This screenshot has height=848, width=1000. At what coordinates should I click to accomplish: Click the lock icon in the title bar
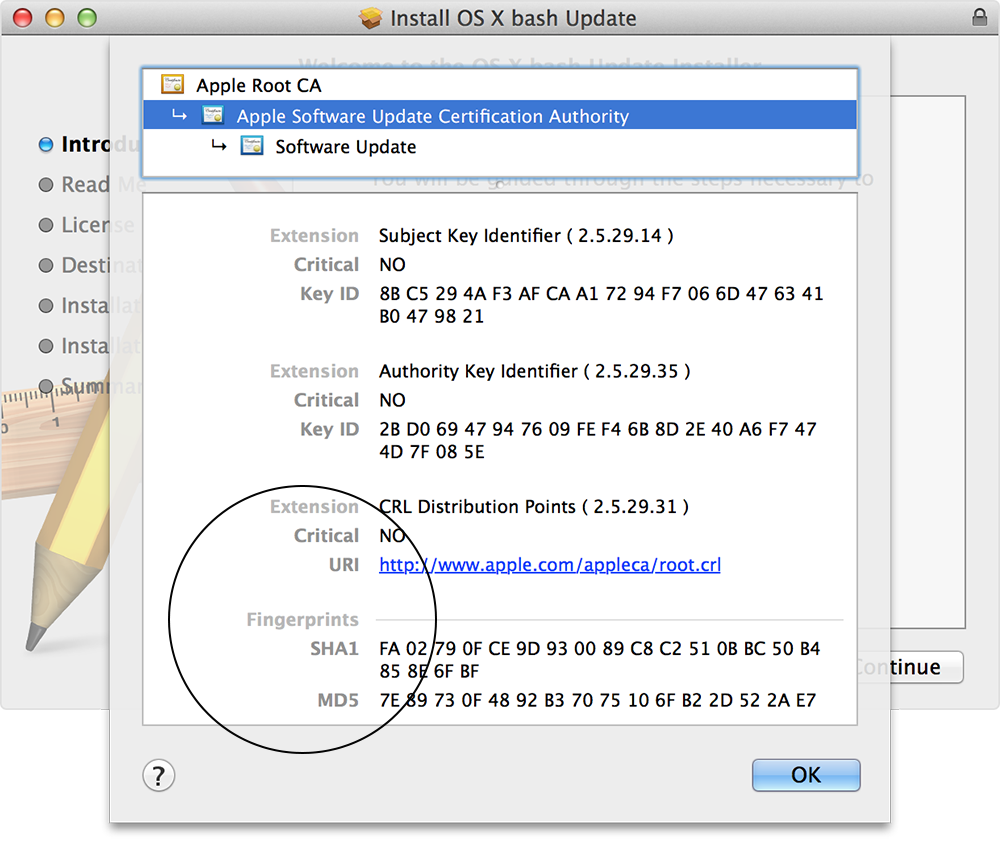[980, 17]
